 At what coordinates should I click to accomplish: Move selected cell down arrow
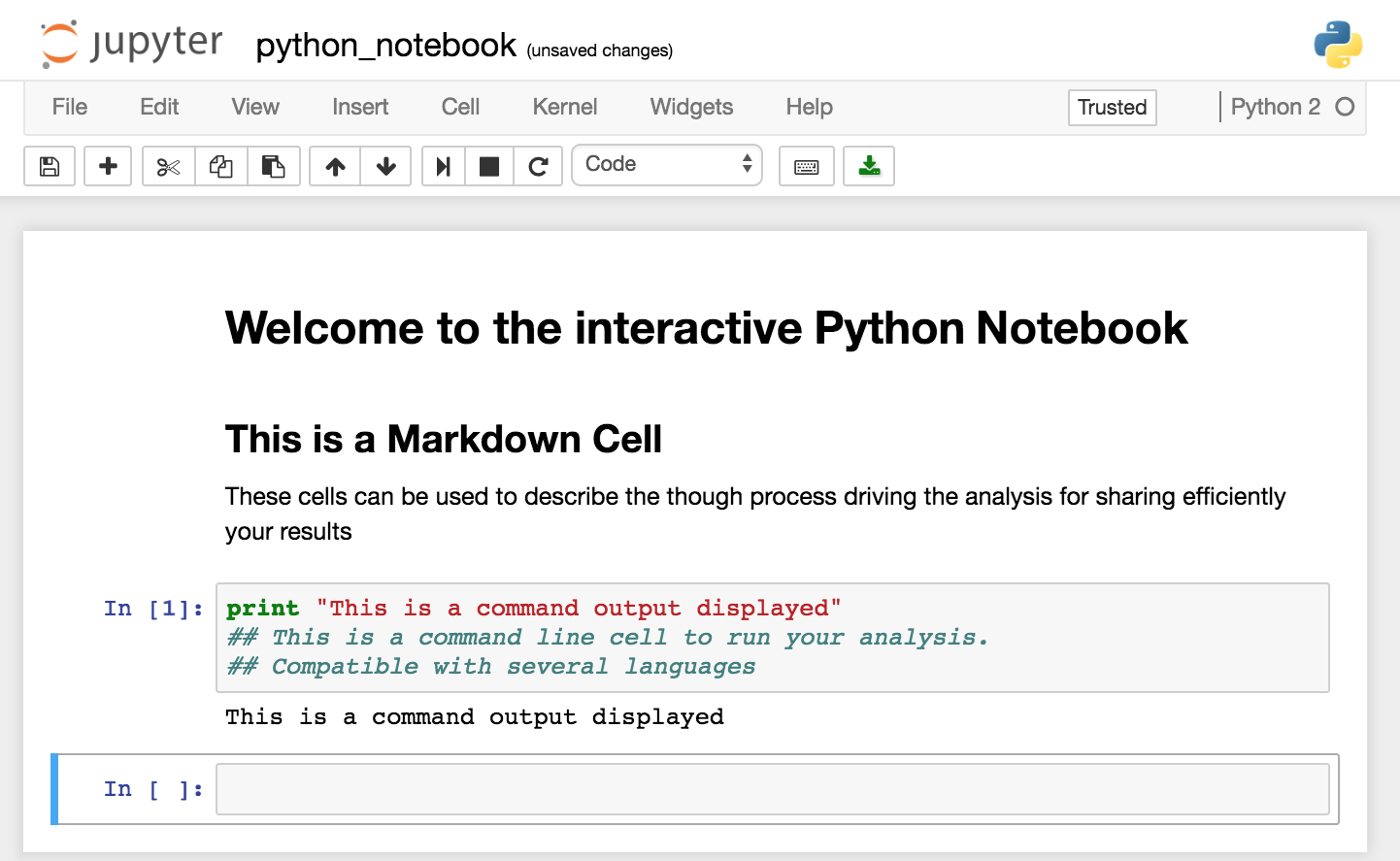tap(386, 166)
